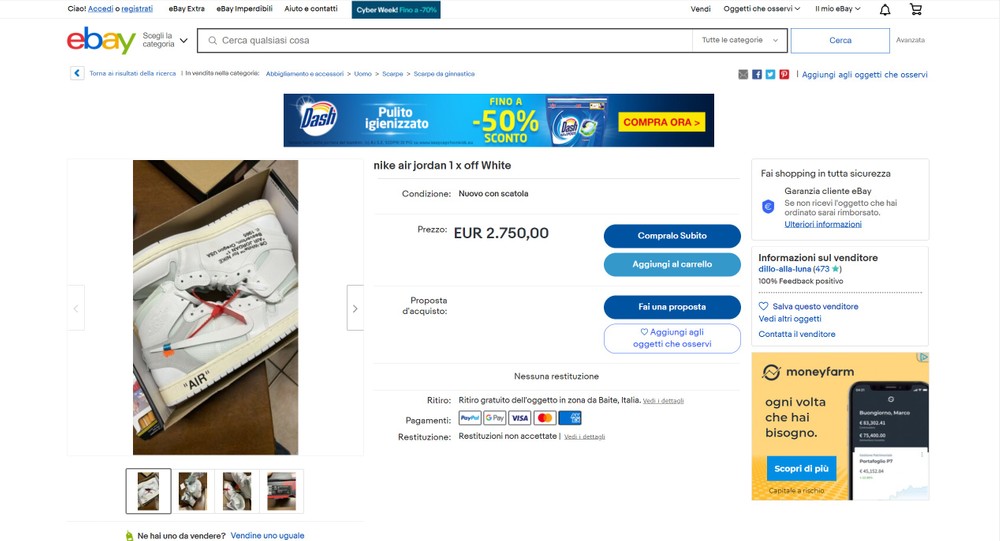Share listing via email icon

tap(743, 75)
